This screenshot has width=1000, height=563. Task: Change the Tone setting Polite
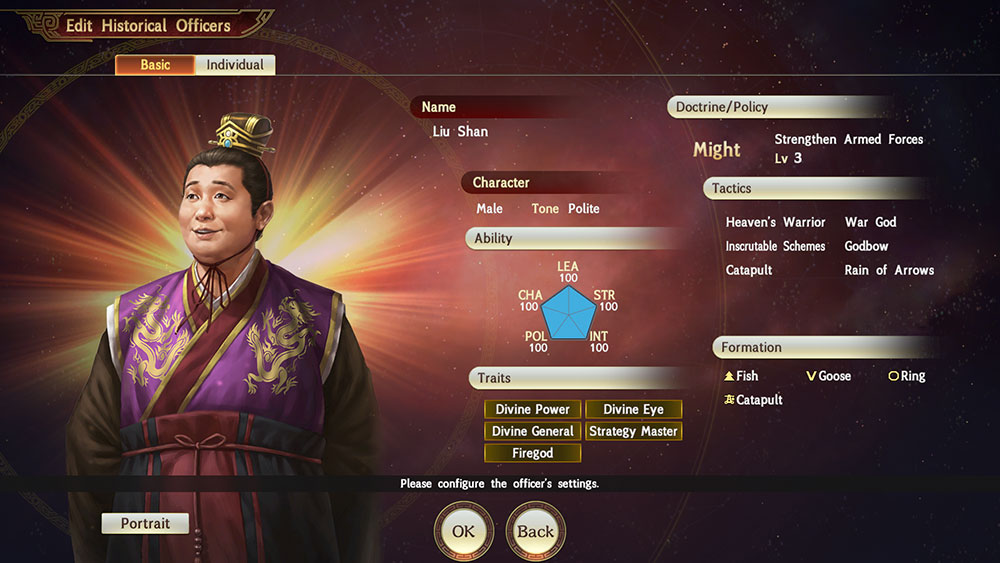pos(584,208)
